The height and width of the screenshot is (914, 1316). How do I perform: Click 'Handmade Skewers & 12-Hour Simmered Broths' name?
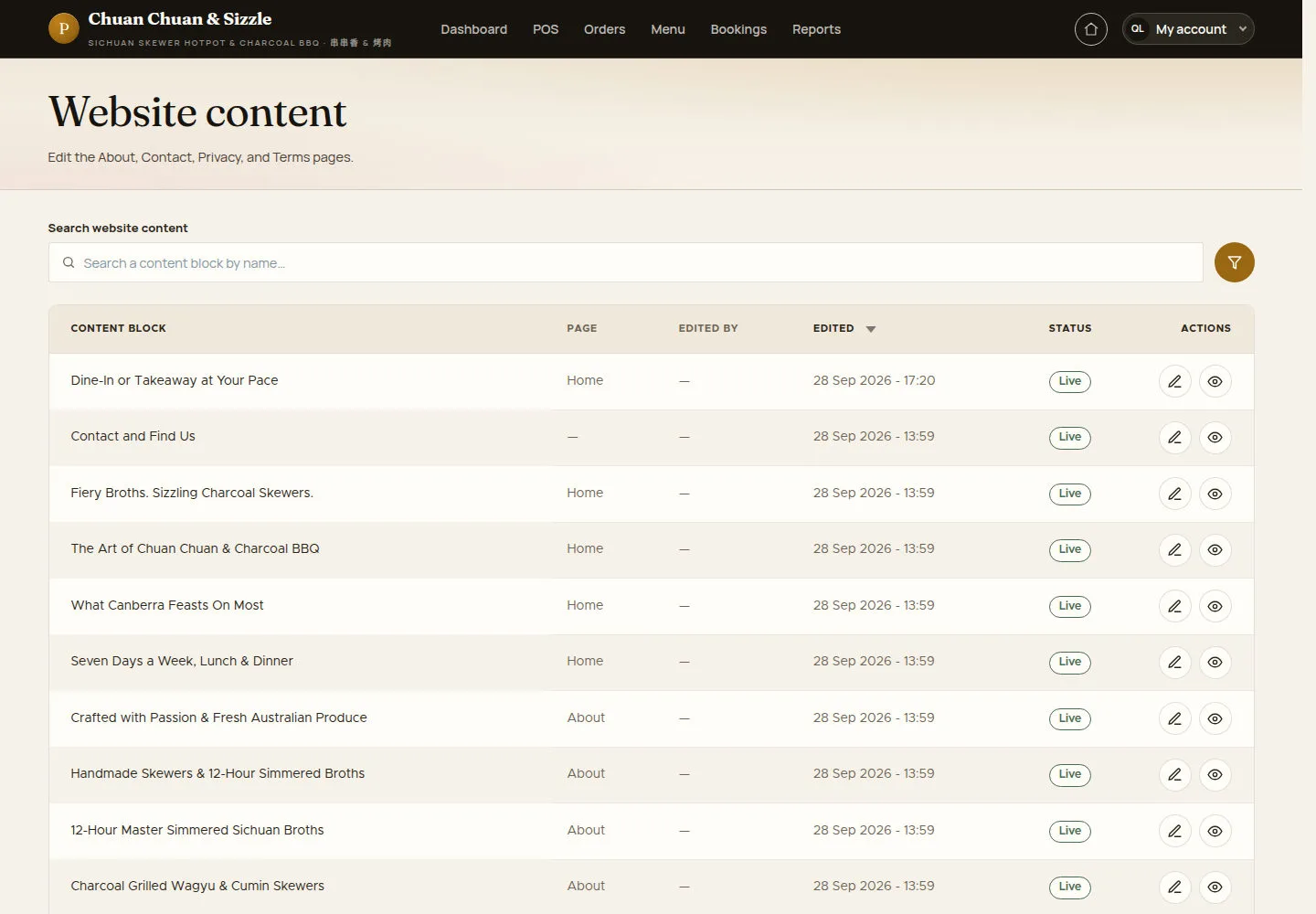coord(218,773)
